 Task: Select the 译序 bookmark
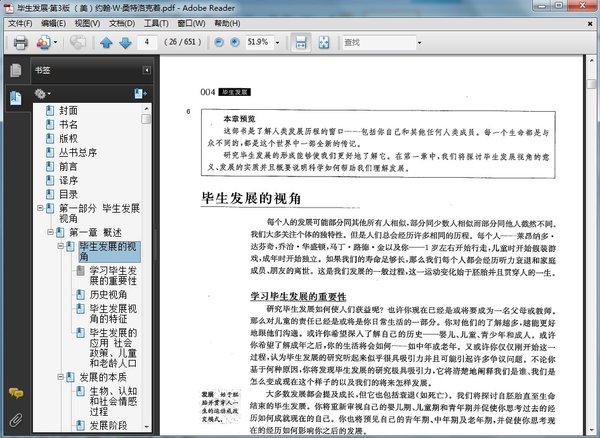68,180
